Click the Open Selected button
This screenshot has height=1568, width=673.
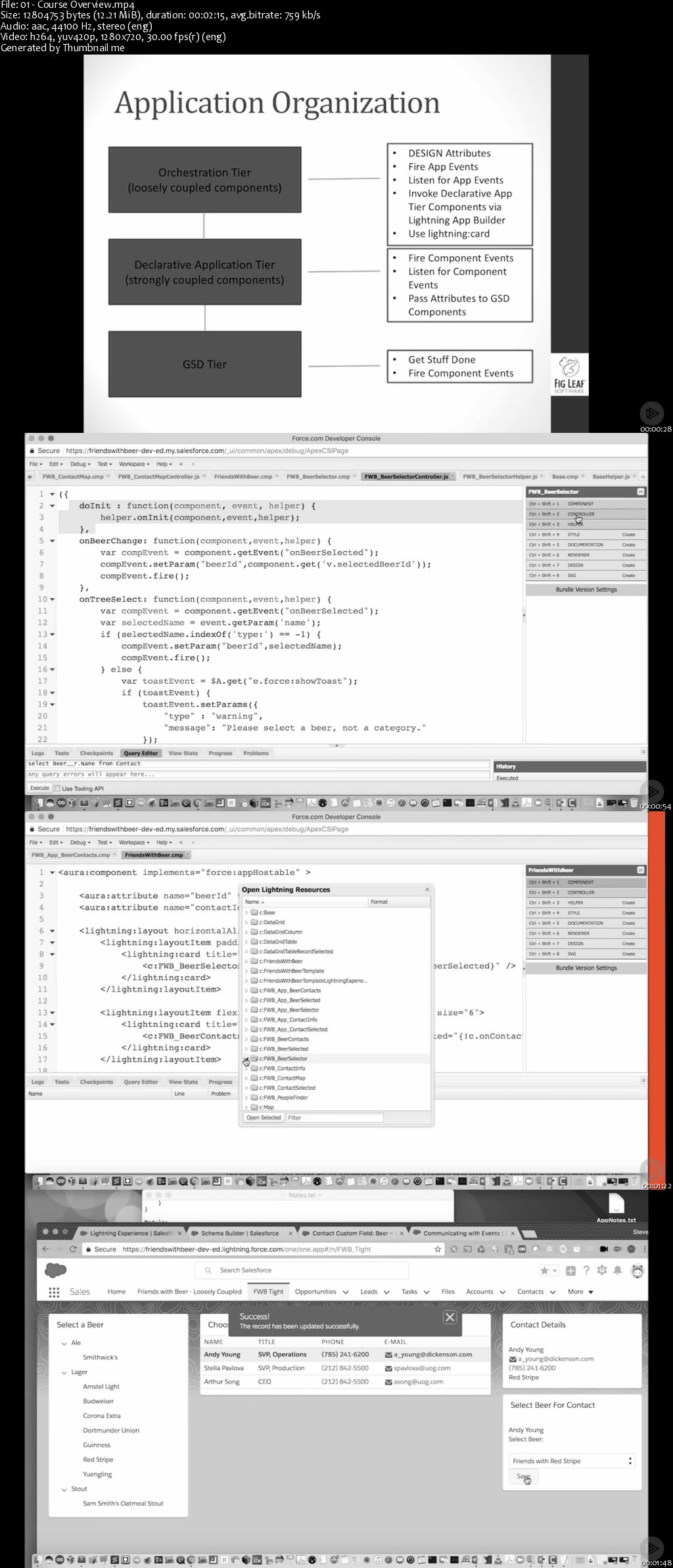click(x=264, y=1117)
